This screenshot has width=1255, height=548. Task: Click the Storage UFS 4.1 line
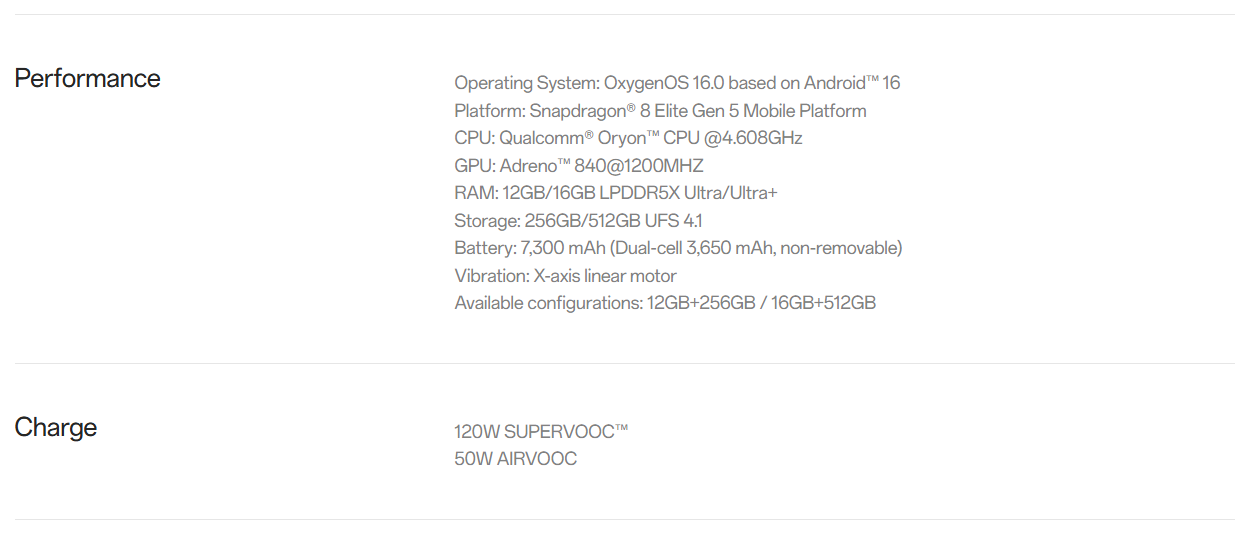click(x=585, y=221)
